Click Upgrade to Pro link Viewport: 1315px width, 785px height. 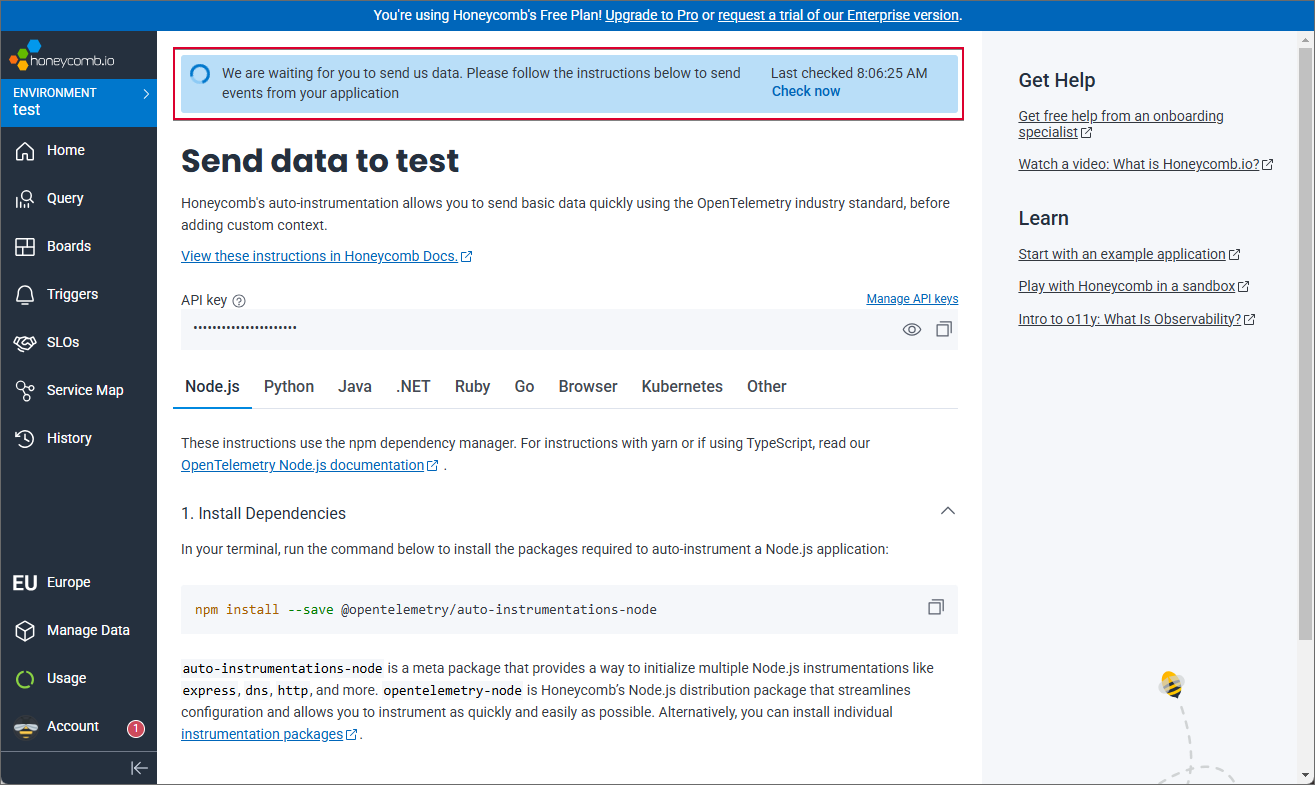[651, 15]
